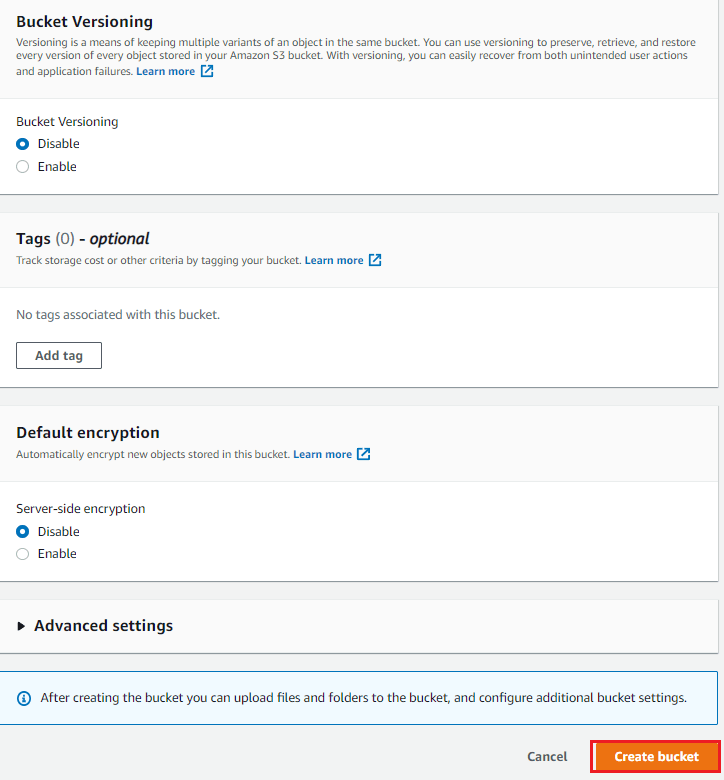This screenshot has height=780, width=724.
Task: Expand Advanced settings using the triangle arrow
Action: (21, 626)
